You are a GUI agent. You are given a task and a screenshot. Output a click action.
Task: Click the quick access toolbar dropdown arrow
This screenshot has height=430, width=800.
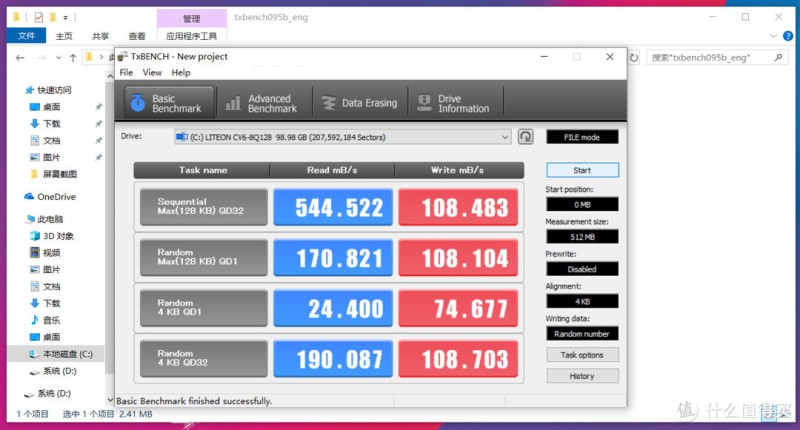[x=65, y=18]
